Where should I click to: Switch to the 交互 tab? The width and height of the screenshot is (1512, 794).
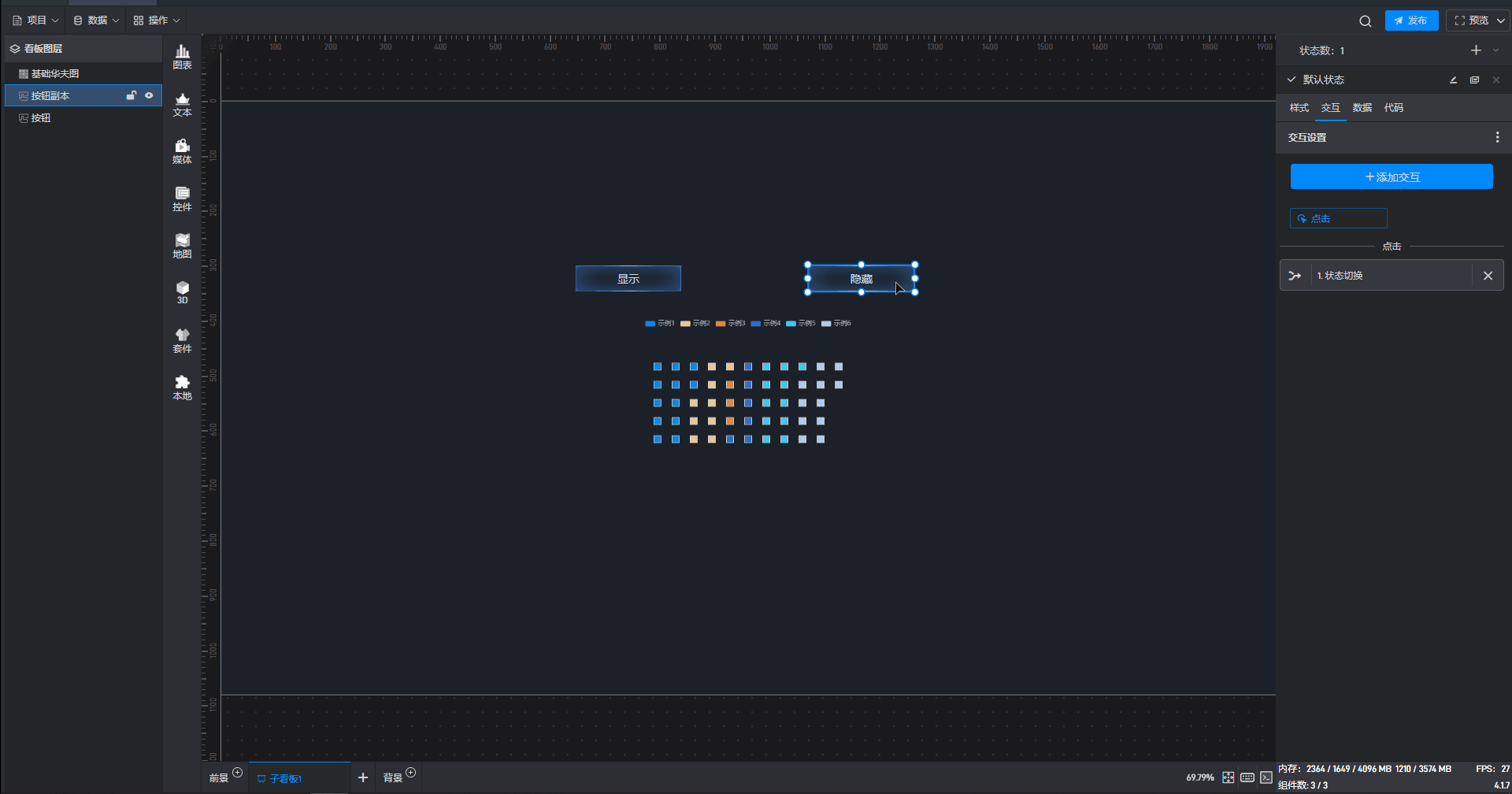click(1331, 108)
